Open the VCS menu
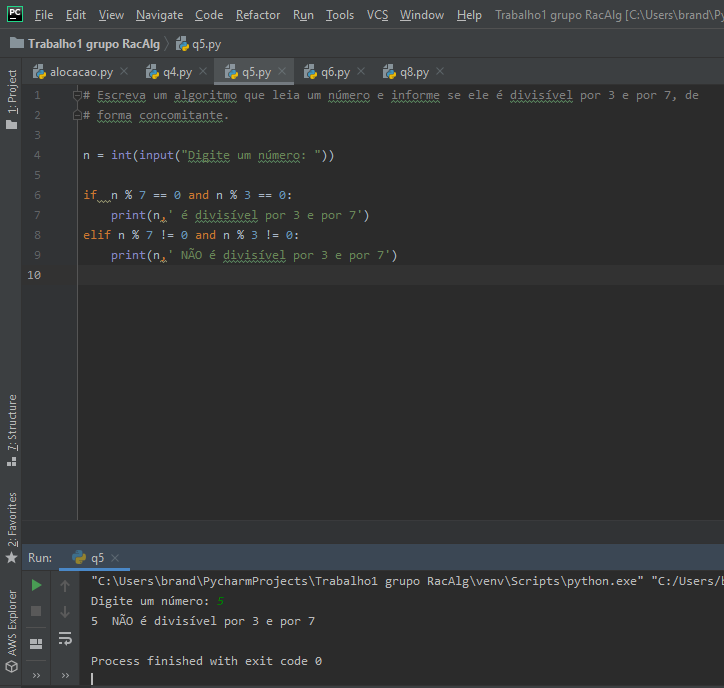 click(x=377, y=15)
